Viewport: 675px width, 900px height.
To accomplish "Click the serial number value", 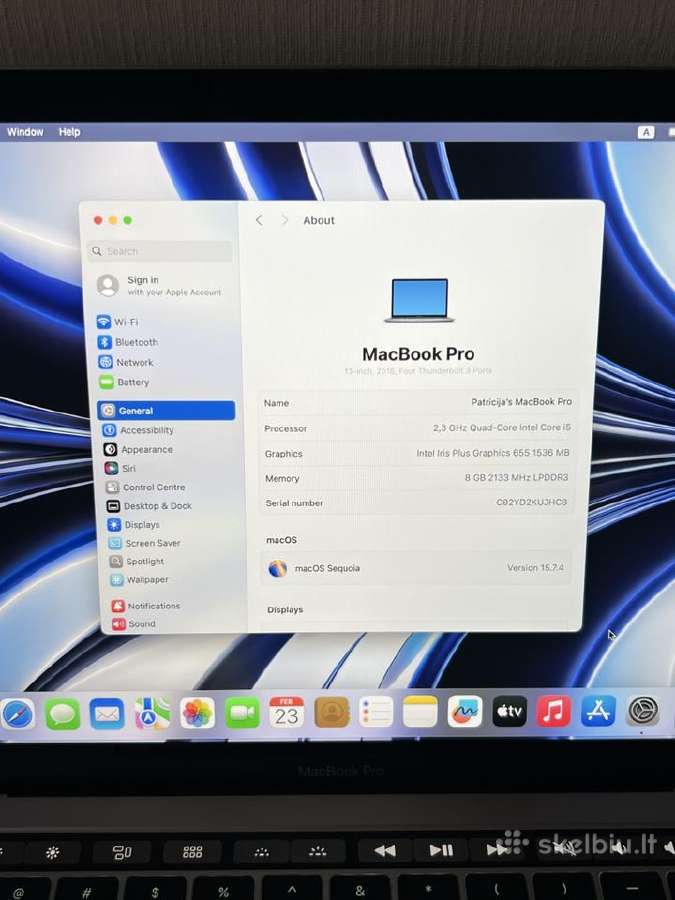I will (x=532, y=502).
